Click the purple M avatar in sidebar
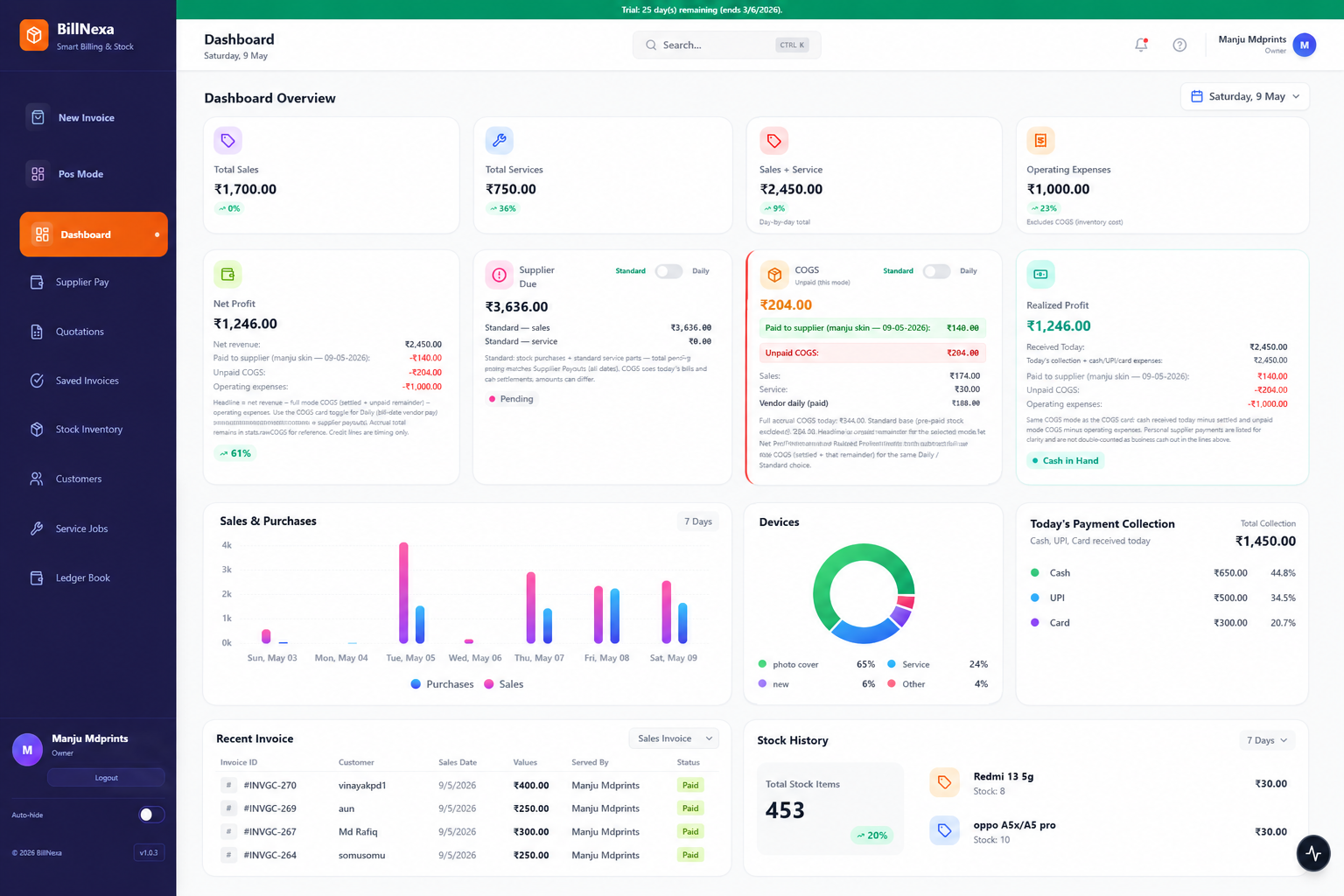 (x=27, y=750)
